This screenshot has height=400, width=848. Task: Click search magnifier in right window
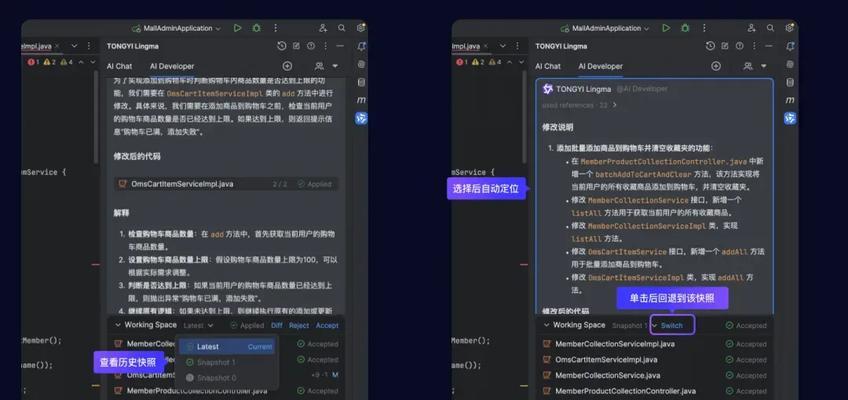pos(770,28)
